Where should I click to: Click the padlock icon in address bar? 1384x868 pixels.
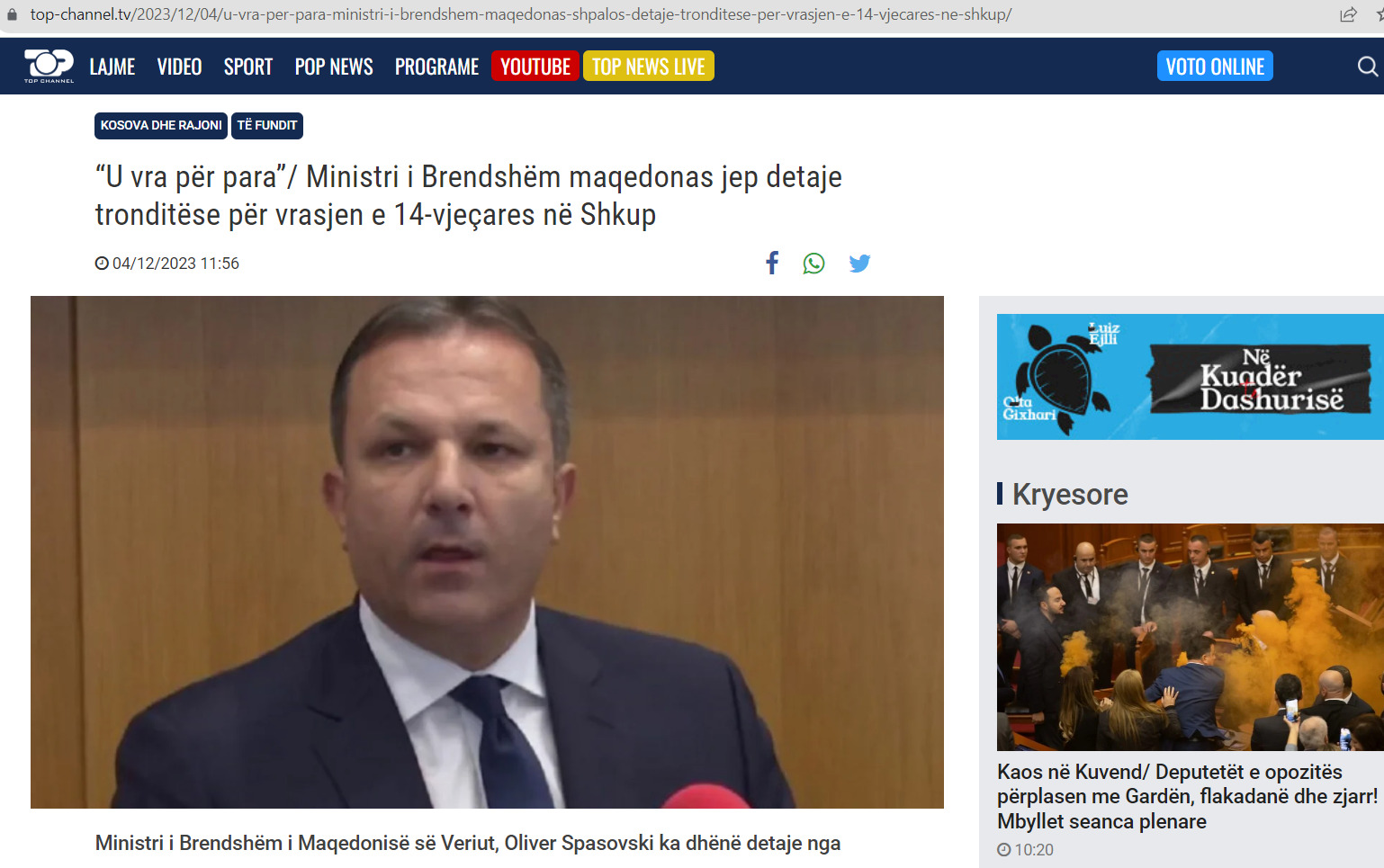tap(13, 14)
